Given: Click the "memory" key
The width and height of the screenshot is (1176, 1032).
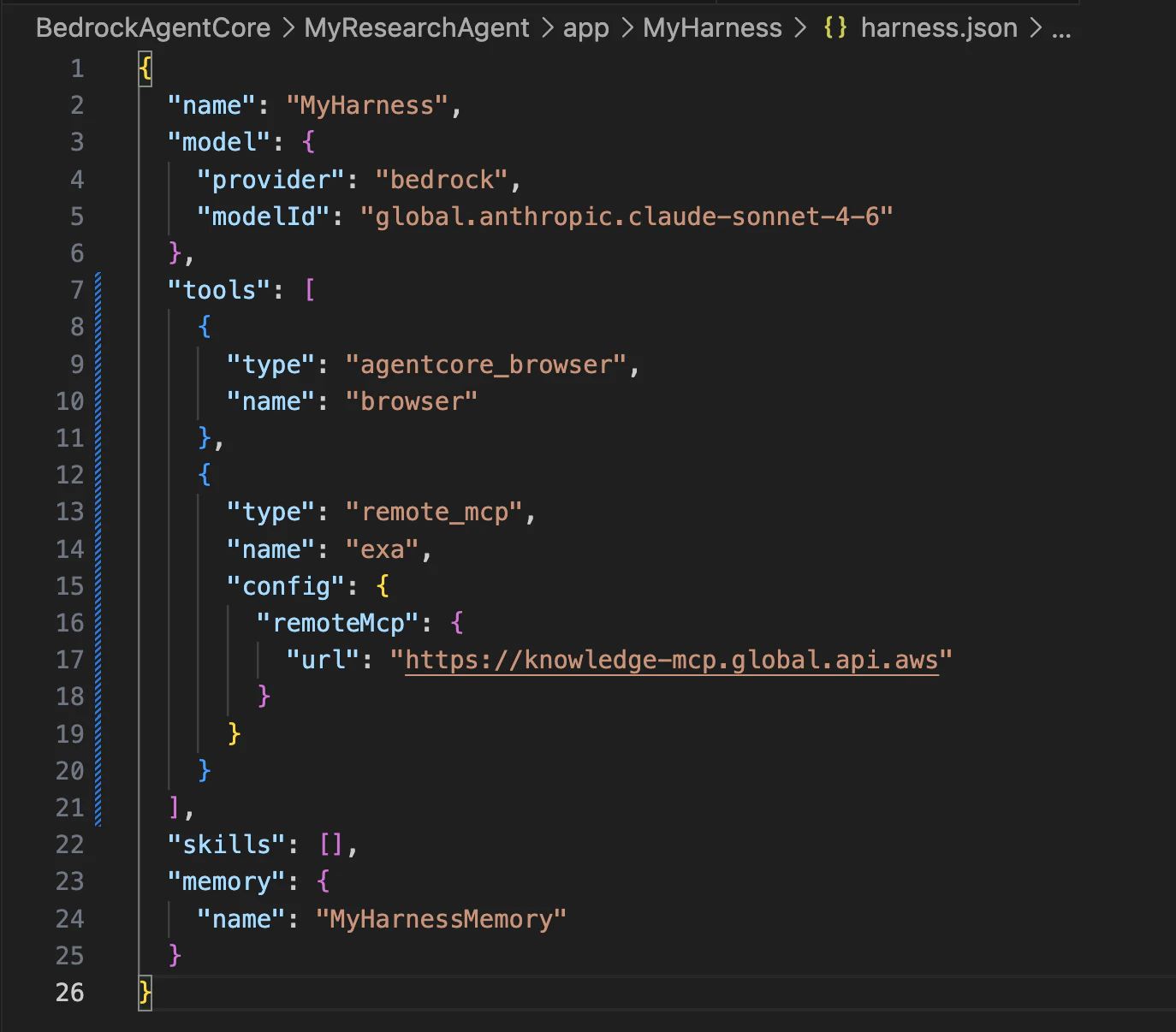Looking at the screenshot, I should click(227, 881).
